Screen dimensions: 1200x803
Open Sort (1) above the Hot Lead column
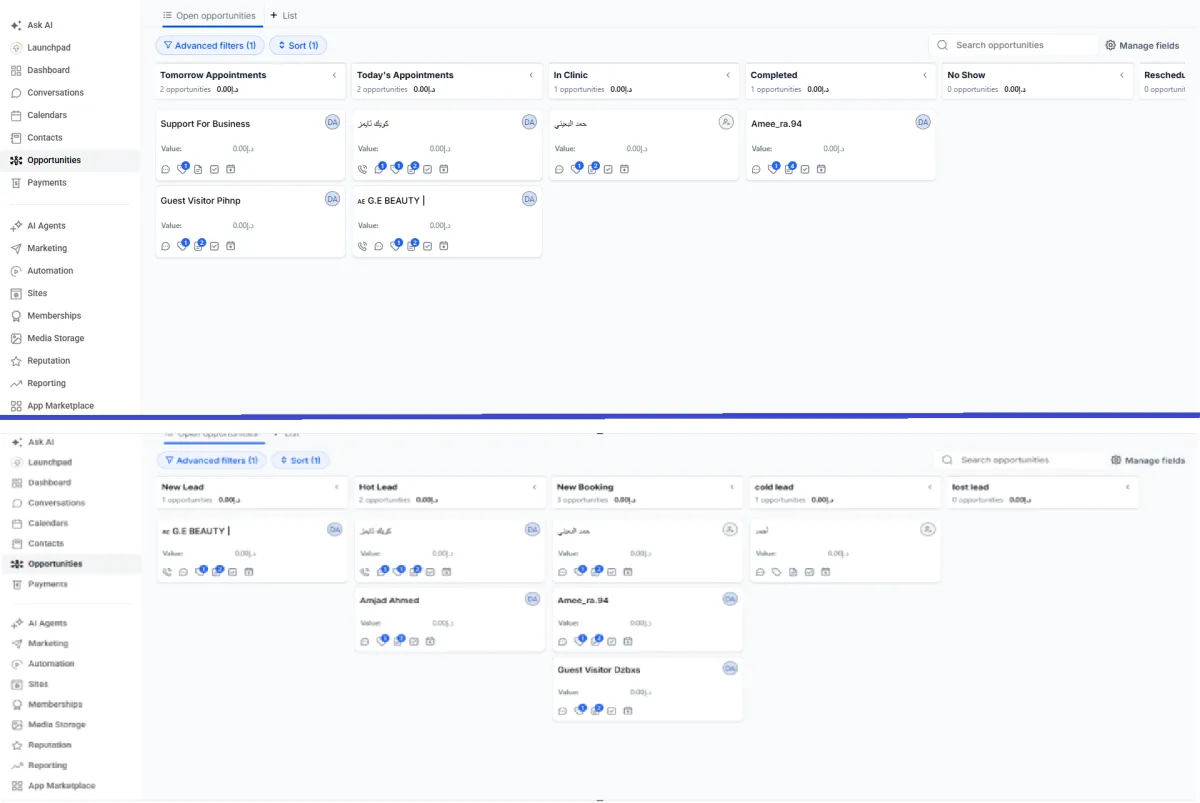(300, 461)
